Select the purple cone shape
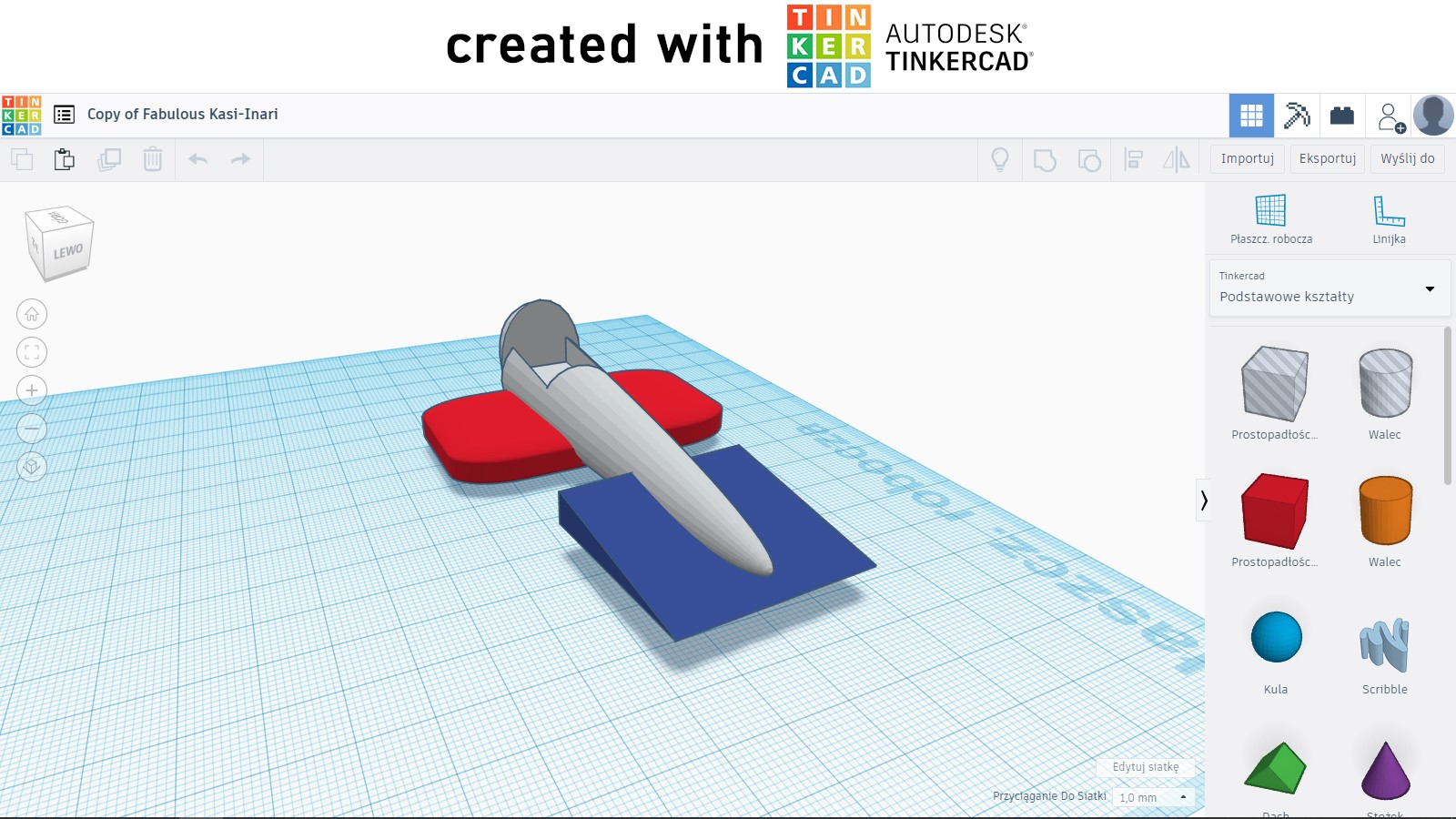 pos(1385,771)
